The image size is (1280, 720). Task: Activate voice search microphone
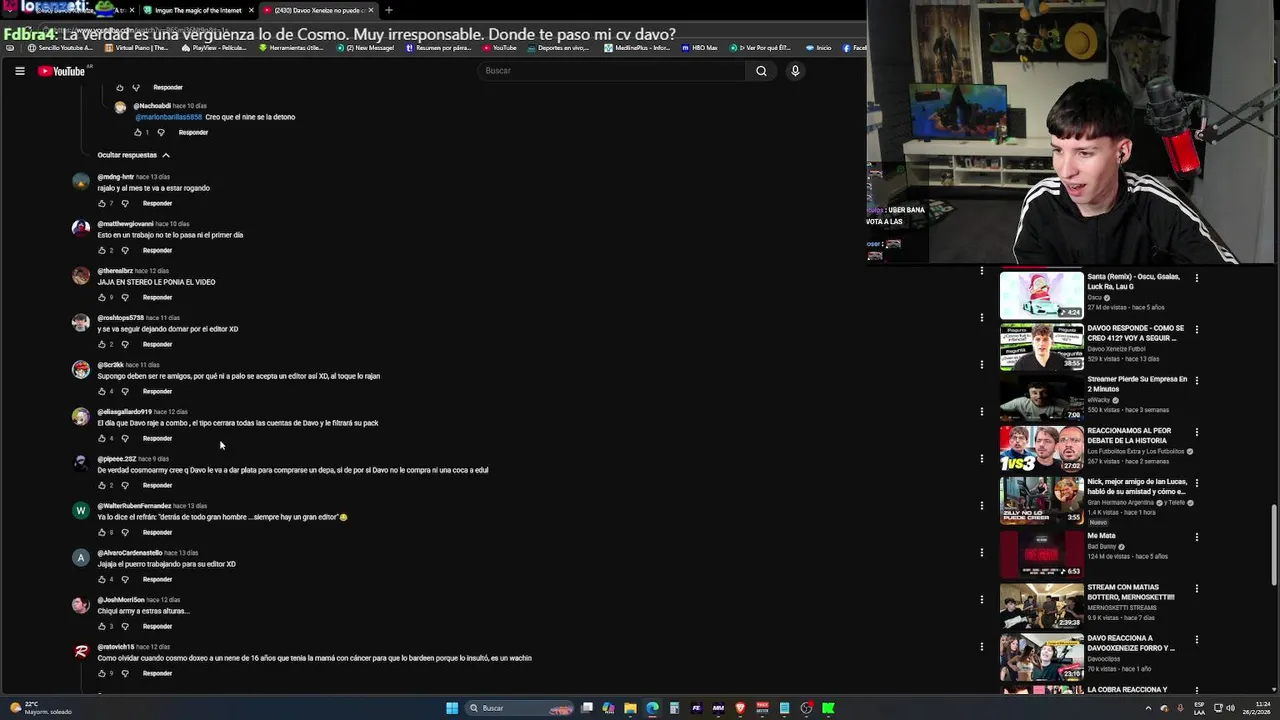(795, 71)
